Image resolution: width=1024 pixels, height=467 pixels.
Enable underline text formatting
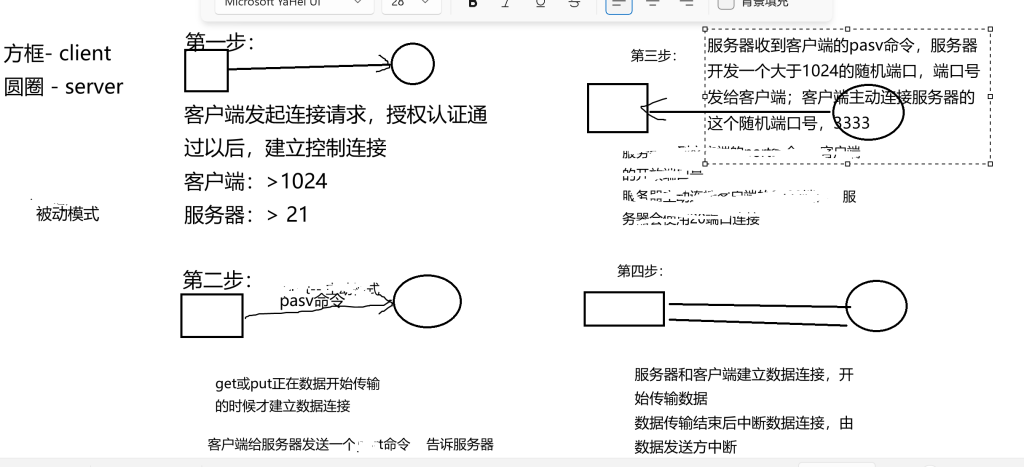[x=541, y=4]
